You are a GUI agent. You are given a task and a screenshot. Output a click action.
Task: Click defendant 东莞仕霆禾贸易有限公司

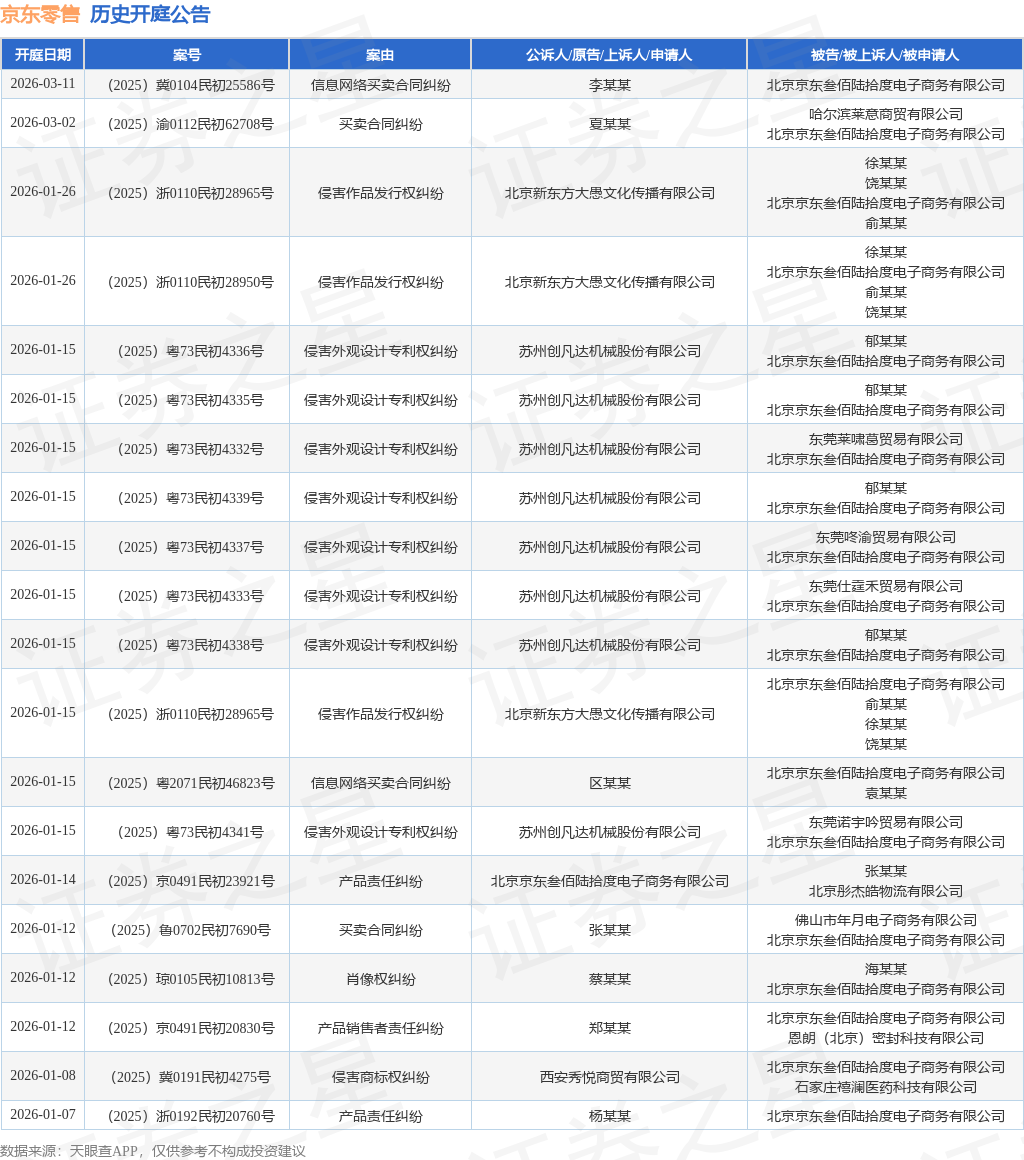[x=886, y=586]
